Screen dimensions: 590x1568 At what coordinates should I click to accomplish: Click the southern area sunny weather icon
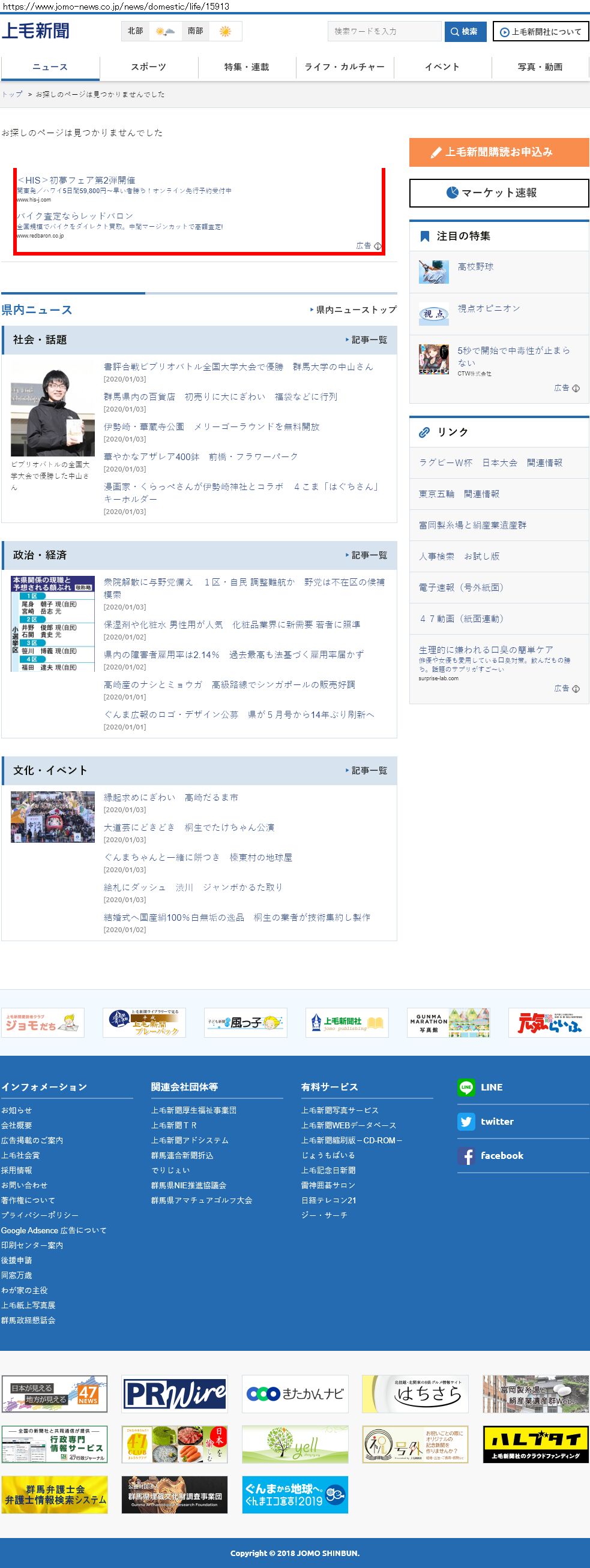tap(225, 31)
